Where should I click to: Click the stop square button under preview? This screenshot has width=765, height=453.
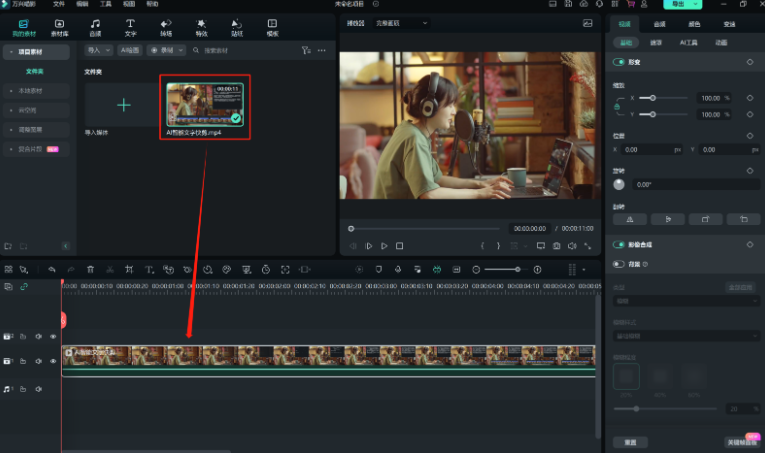point(399,246)
